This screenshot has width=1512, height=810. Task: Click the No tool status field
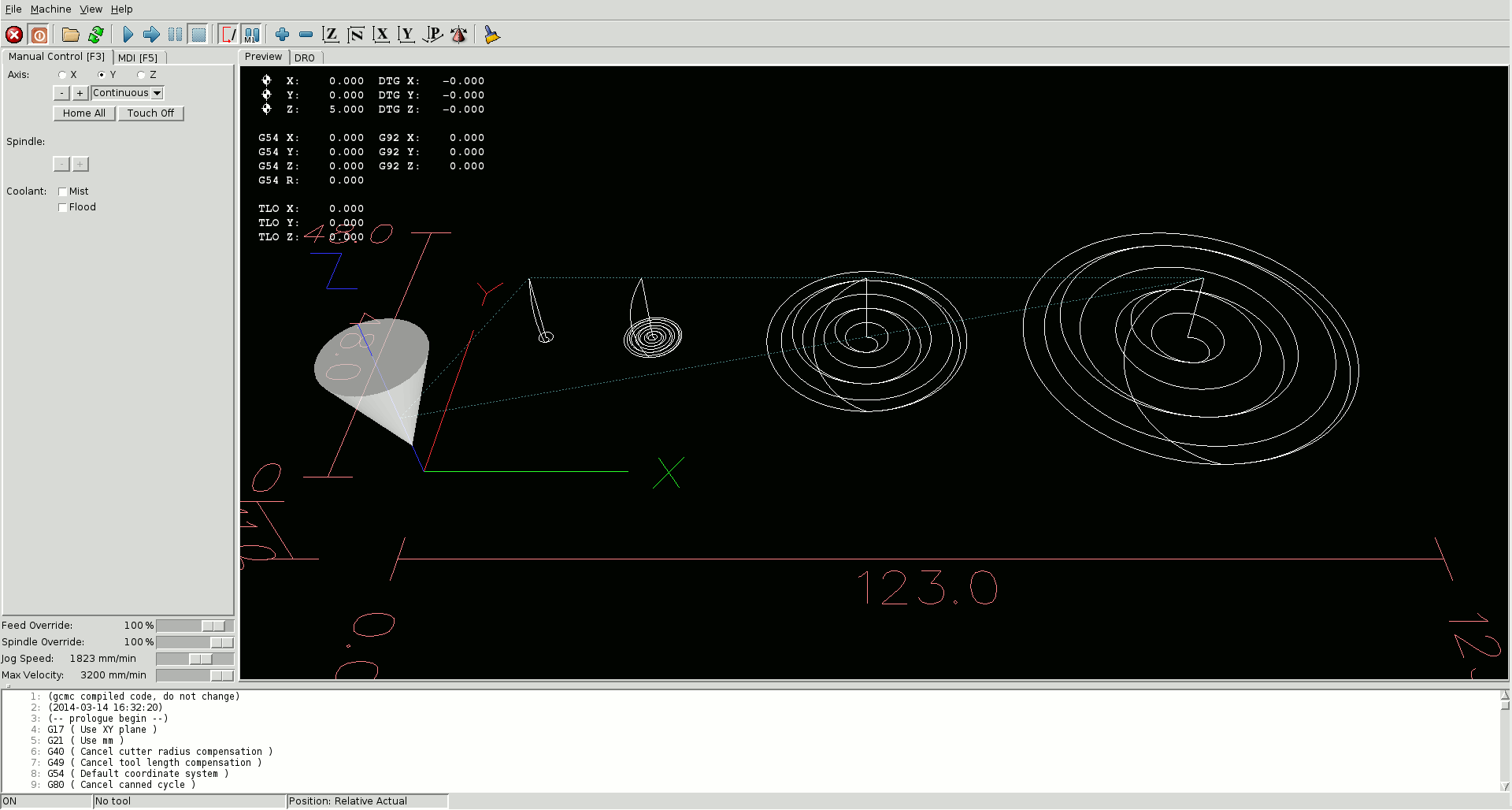click(189, 801)
